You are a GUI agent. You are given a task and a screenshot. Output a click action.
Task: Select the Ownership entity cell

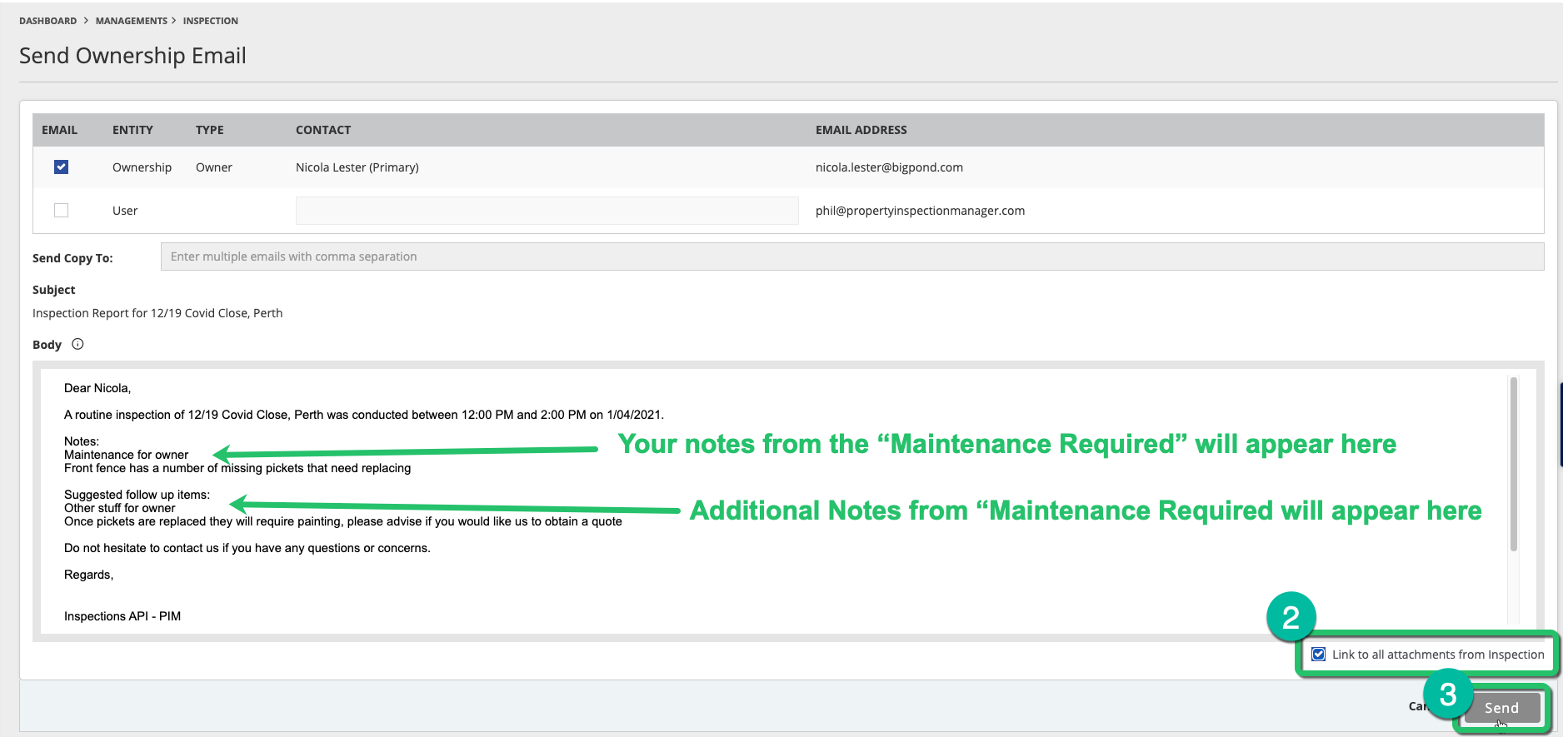[142, 167]
